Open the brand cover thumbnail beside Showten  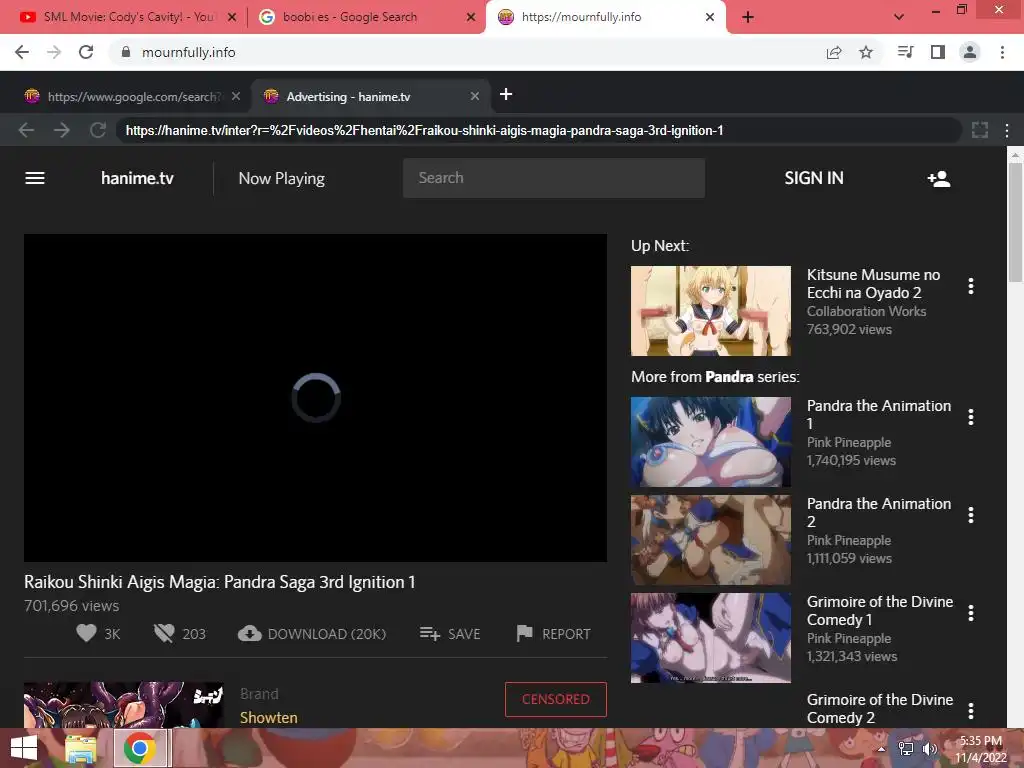coord(123,705)
